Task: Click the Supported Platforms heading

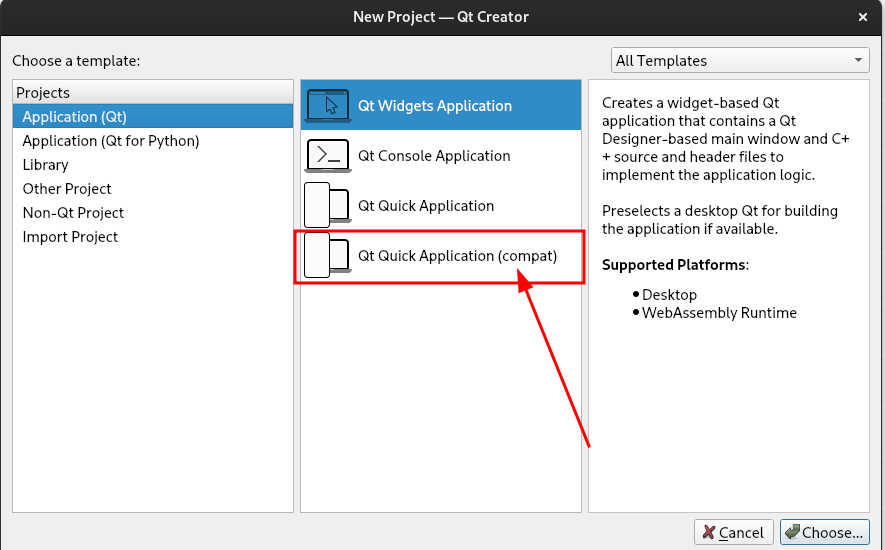Action: (675, 265)
